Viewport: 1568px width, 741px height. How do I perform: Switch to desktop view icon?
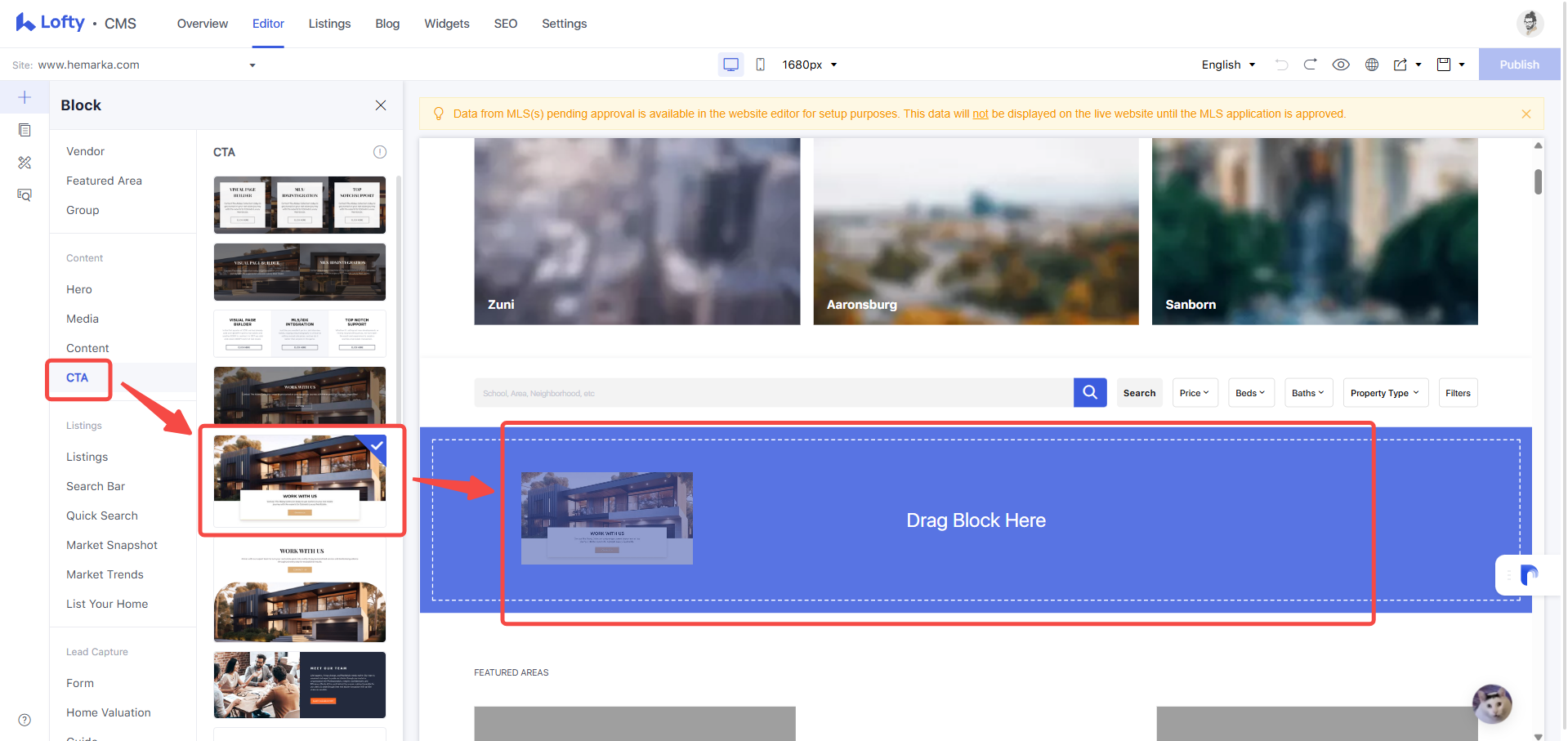click(731, 65)
